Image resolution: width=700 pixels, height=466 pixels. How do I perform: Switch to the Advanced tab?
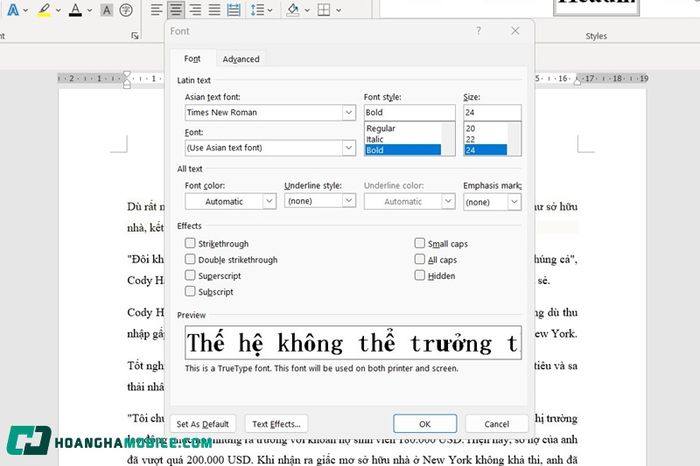[x=241, y=60]
